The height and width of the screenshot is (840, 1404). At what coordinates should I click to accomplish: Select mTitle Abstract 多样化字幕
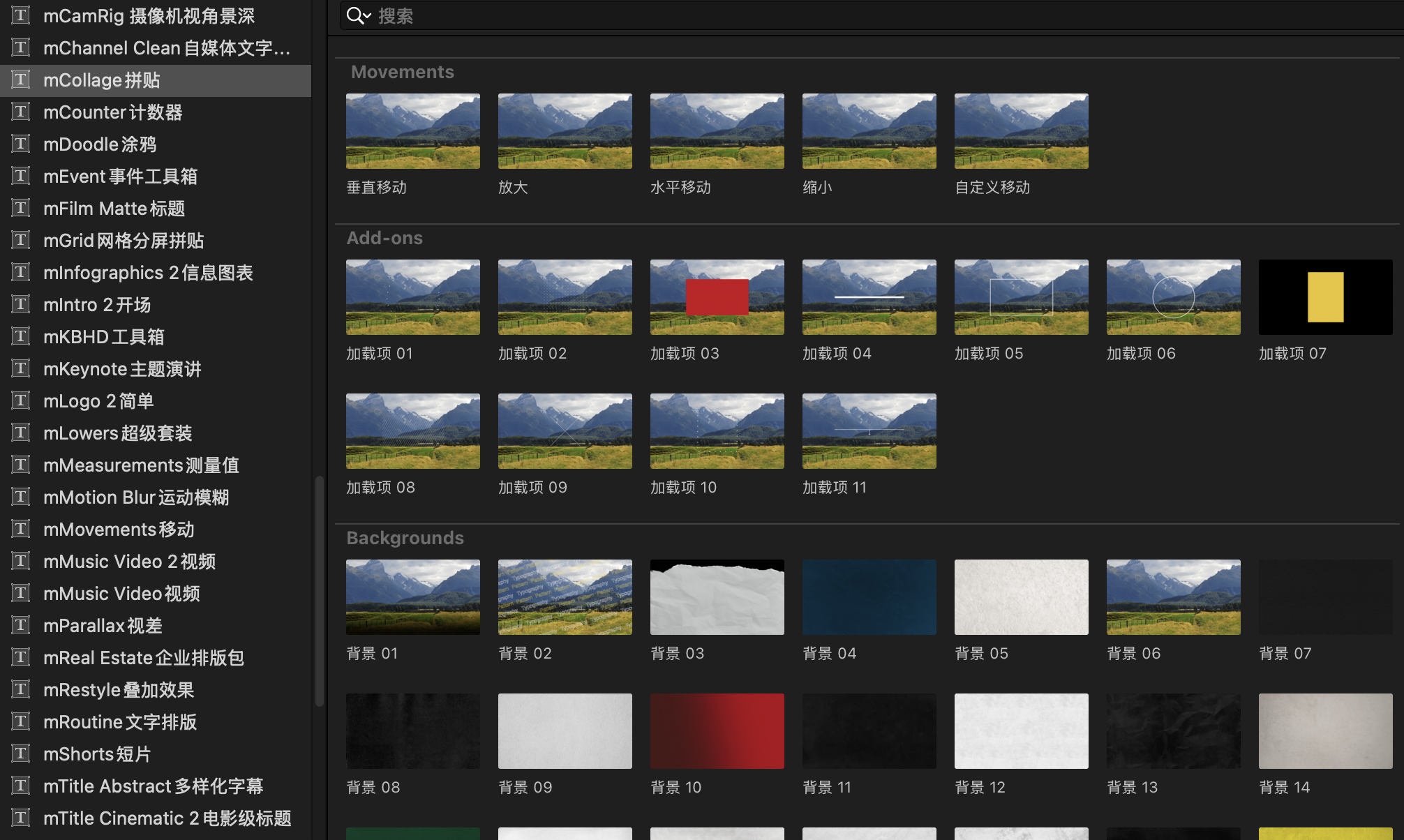[x=156, y=786]
